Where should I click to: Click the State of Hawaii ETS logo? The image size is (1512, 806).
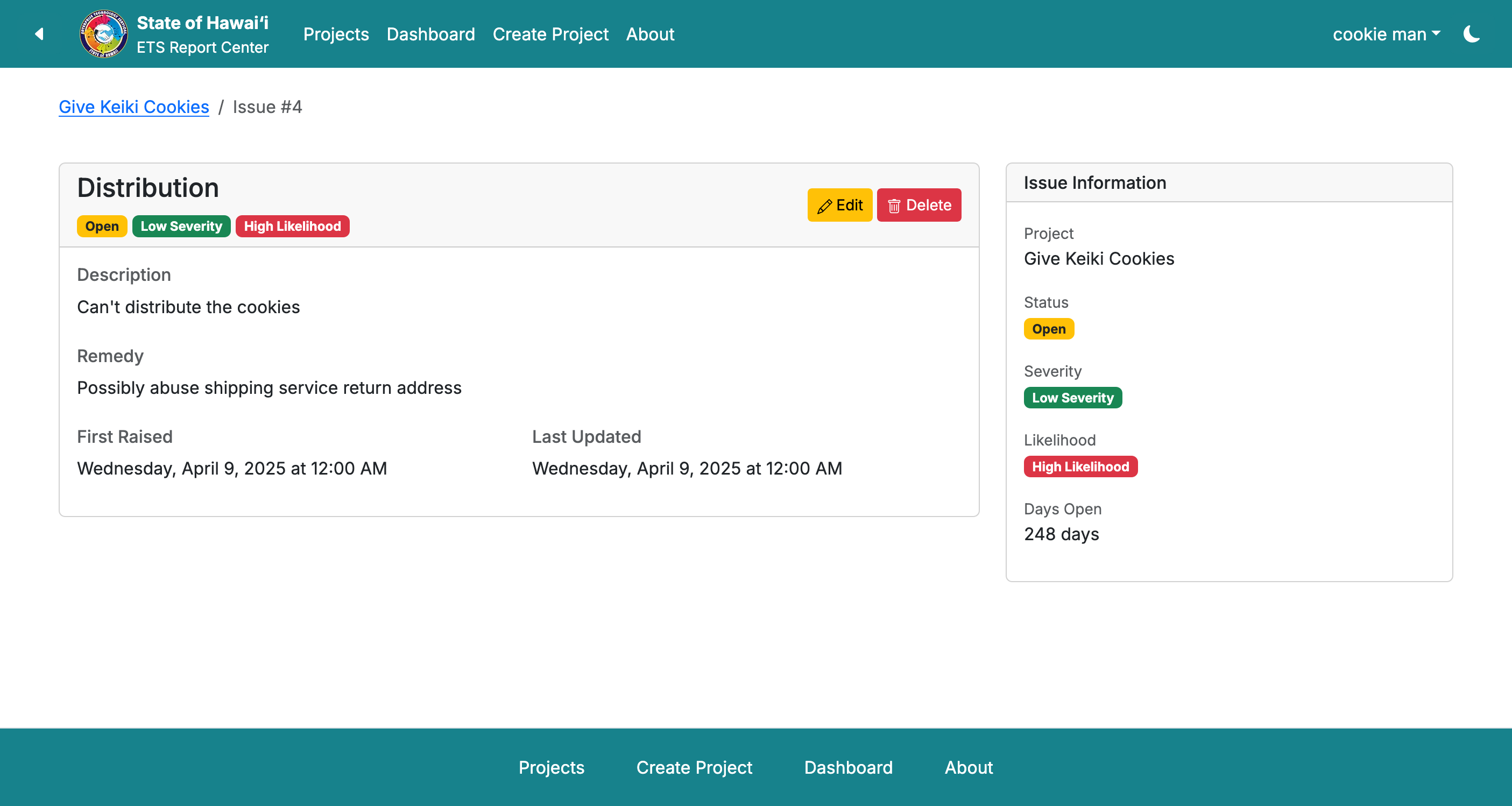(x=103, y=34)
